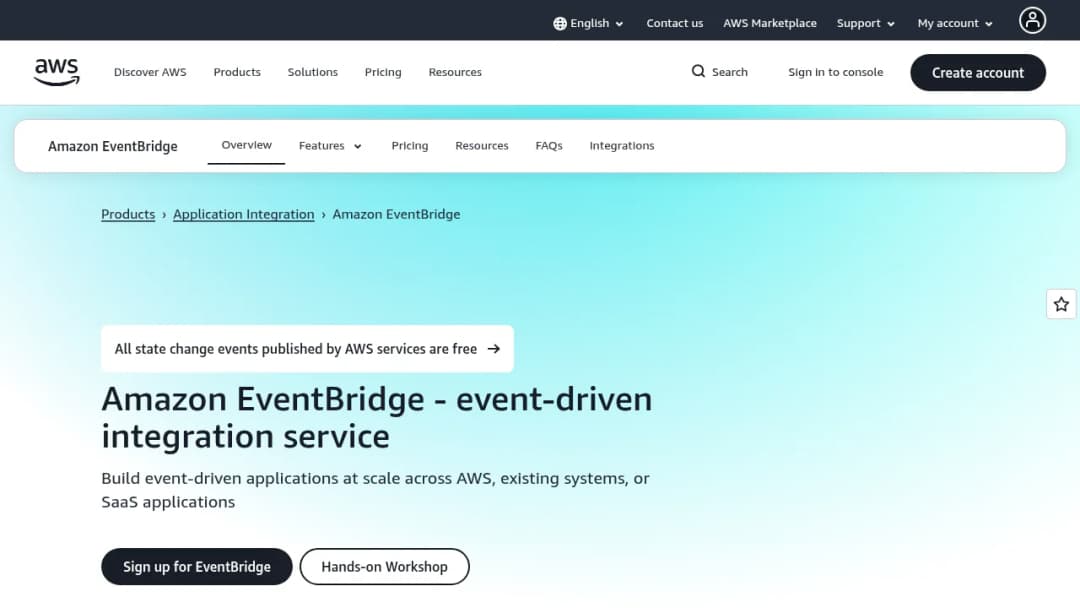Select the FAQs tab
The width and height of the screenshot is (1080, 608).
tap(549, 146)
